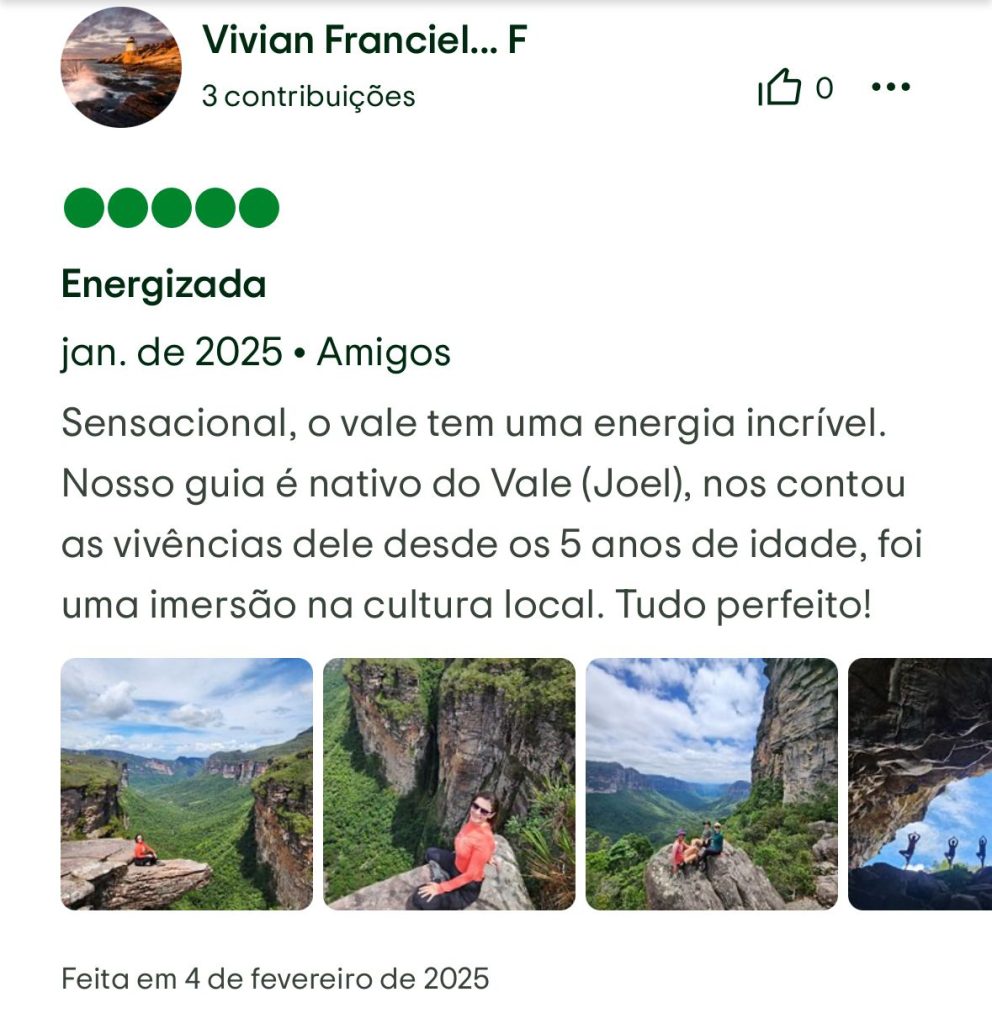Click the 3 contribuições text
This screenshot has height=1024, width=992.
tap(308, 96)
